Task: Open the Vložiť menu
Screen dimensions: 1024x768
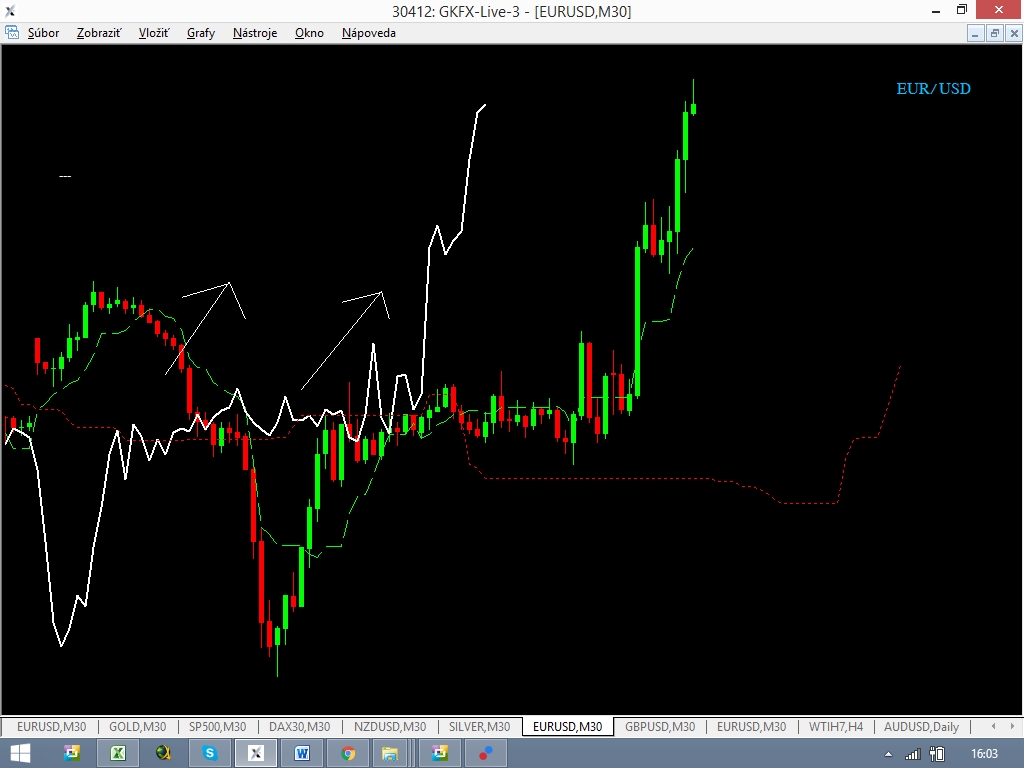Action: (x=153, y=33)
